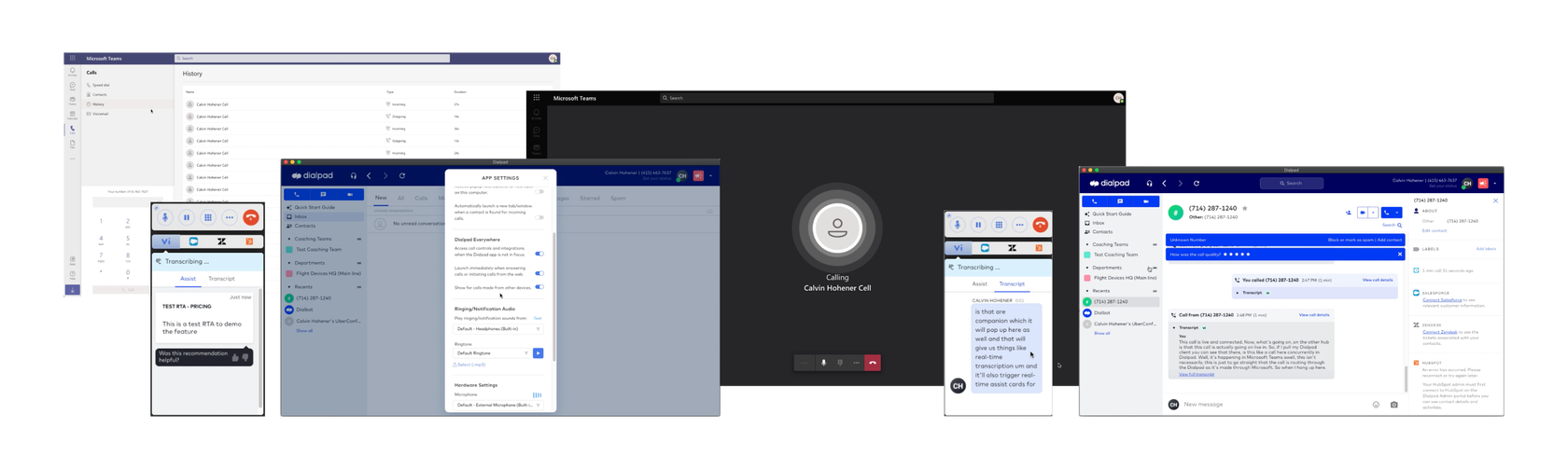Hang up using red button in TEST RTA widget
Viewport: 1568px width, 469px height.
(251, 217)
